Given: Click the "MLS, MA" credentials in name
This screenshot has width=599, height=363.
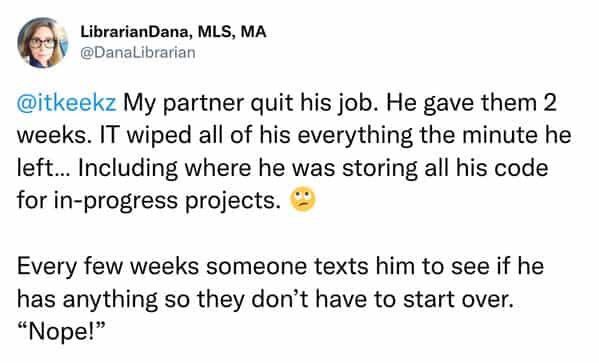Looking at the screenshot, I should 232,32.
